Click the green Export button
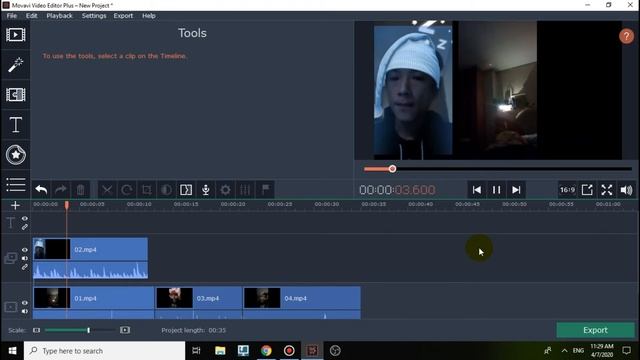640x360 pixels. coord(595,330)
